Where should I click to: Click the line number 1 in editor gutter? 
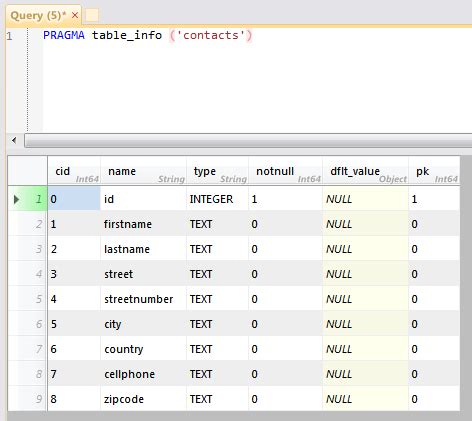click(x=9, y=36)
